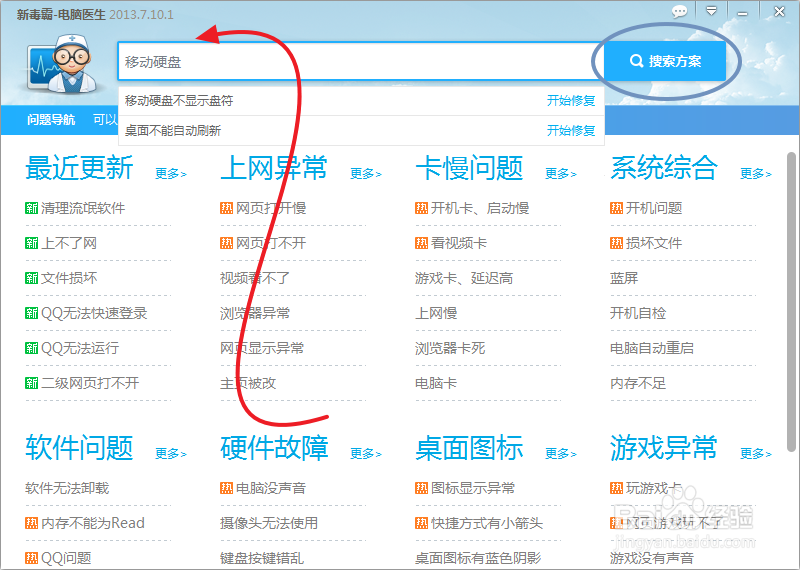Expand 更多 next to 上网异常
The height and width of the screenshot is (570, 800).
(x=366, y=174)
